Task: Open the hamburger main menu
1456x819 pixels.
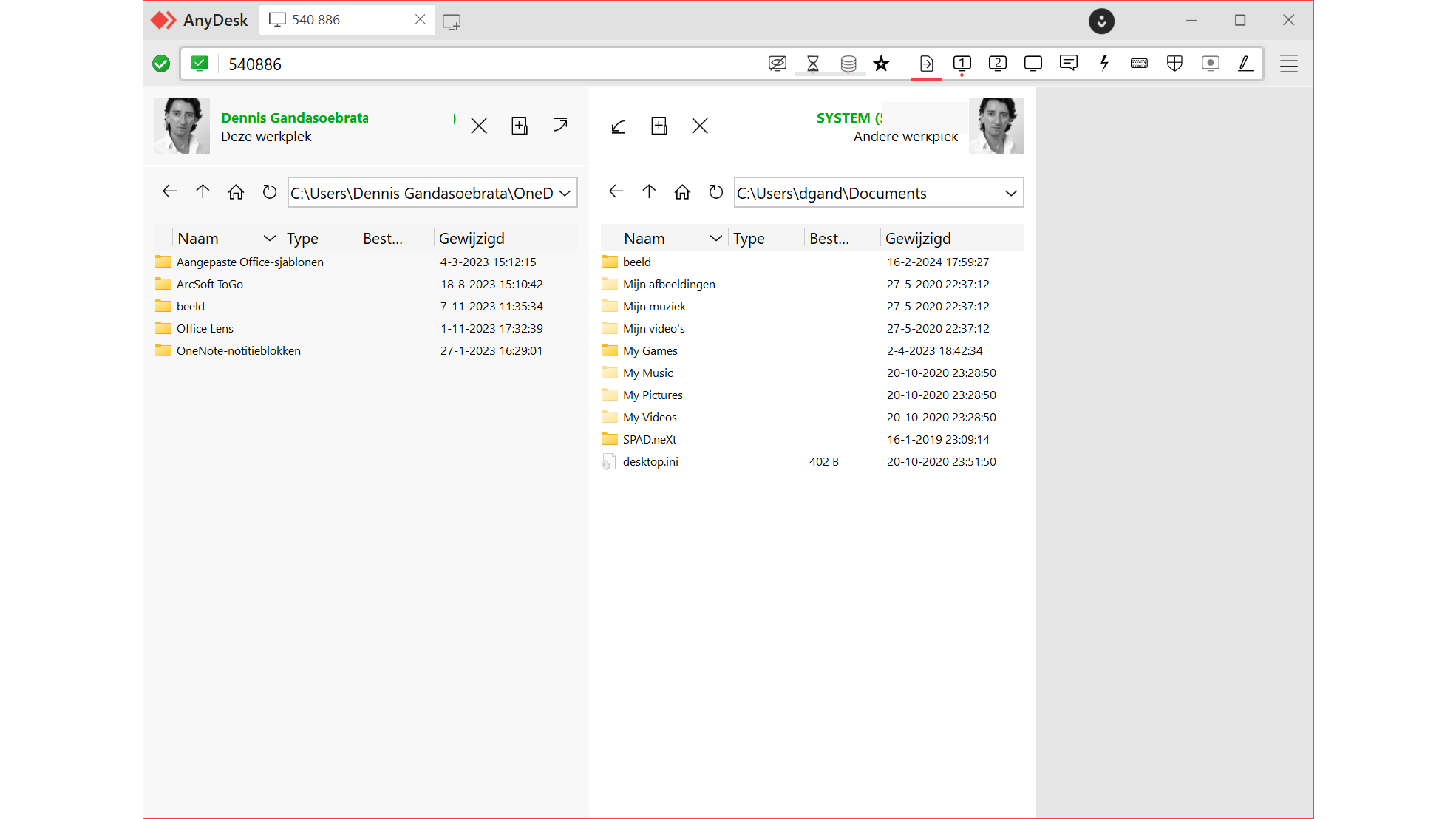Action: (x=1288, y=64)
